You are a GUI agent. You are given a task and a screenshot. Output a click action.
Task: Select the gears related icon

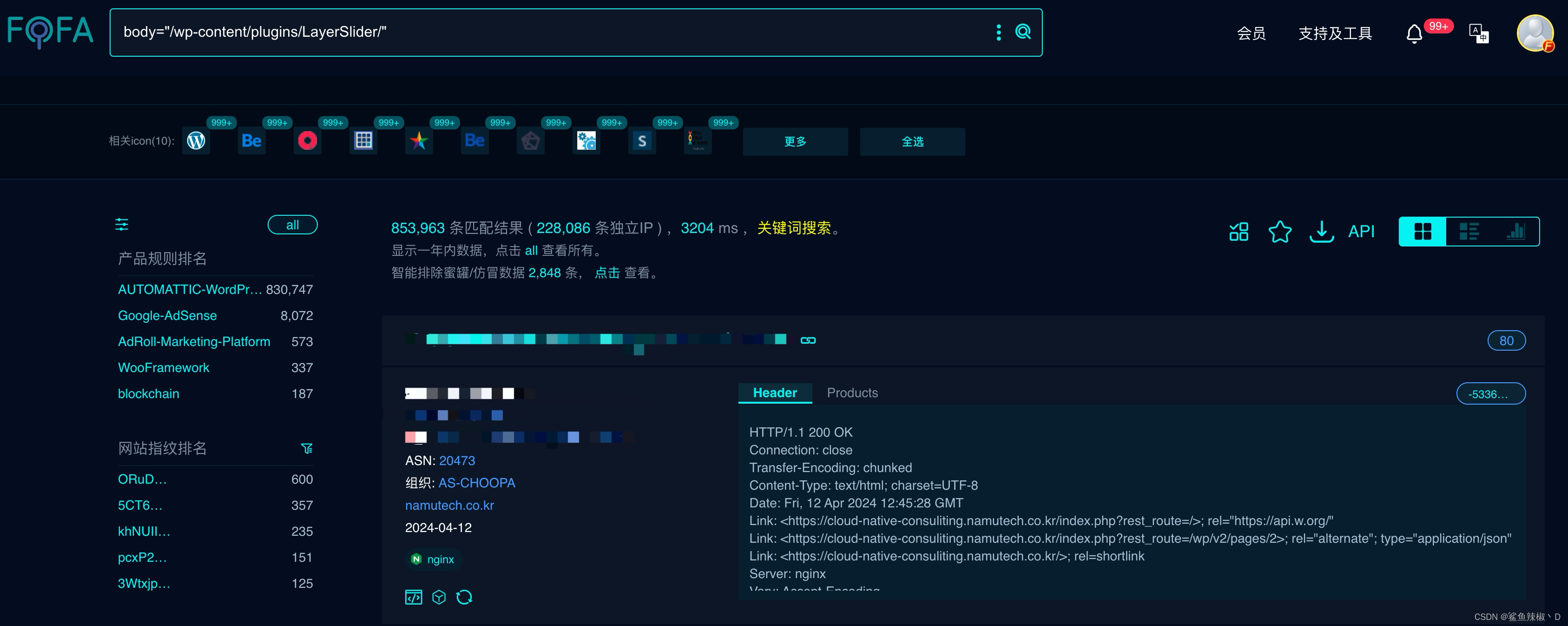click(x=586, y=140)
